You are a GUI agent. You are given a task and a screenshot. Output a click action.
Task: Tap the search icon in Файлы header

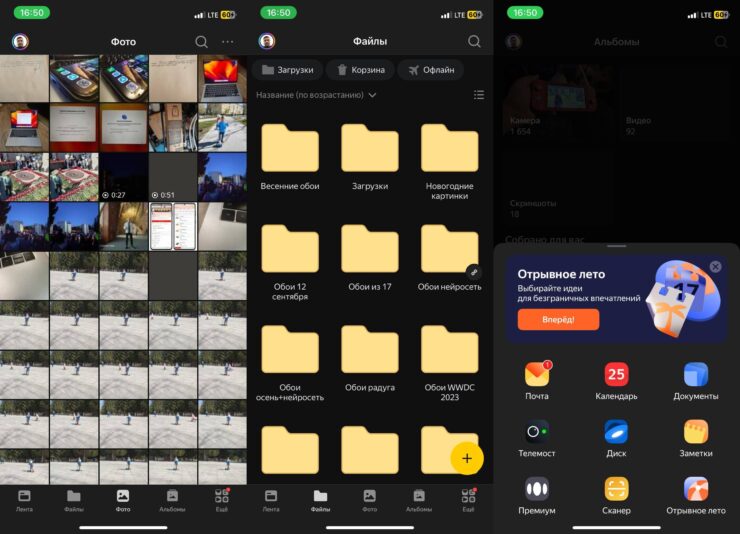(474, 41)
